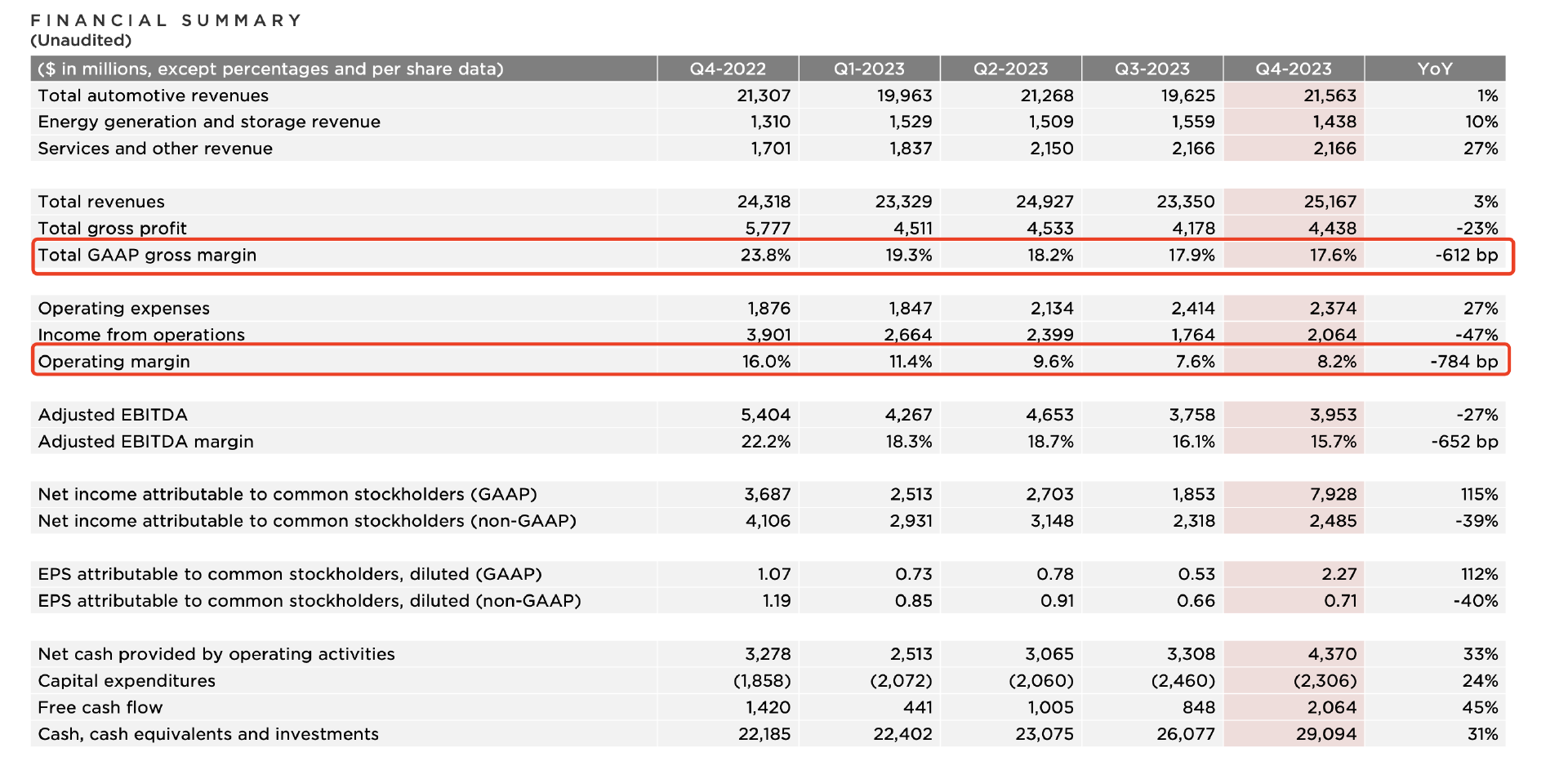This screenshot has height=779, width=1568.
Task: Select the Capital expenditures row label
Action: (127, 681)
